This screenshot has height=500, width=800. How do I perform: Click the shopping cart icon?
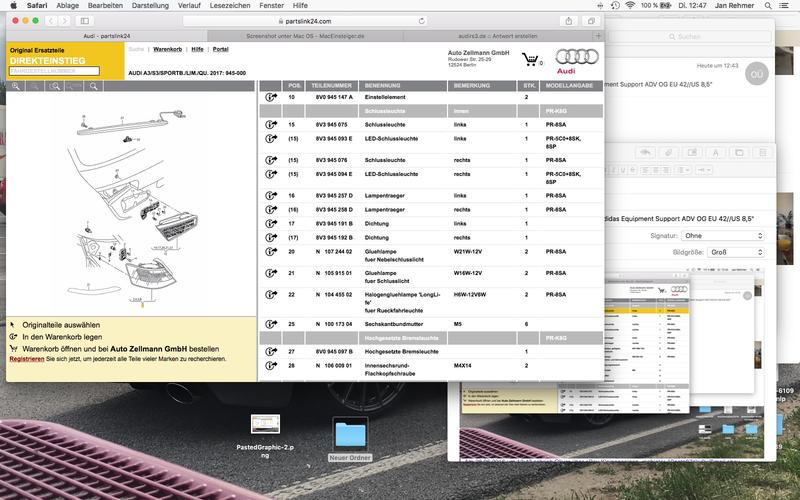(x=529, y=60)
